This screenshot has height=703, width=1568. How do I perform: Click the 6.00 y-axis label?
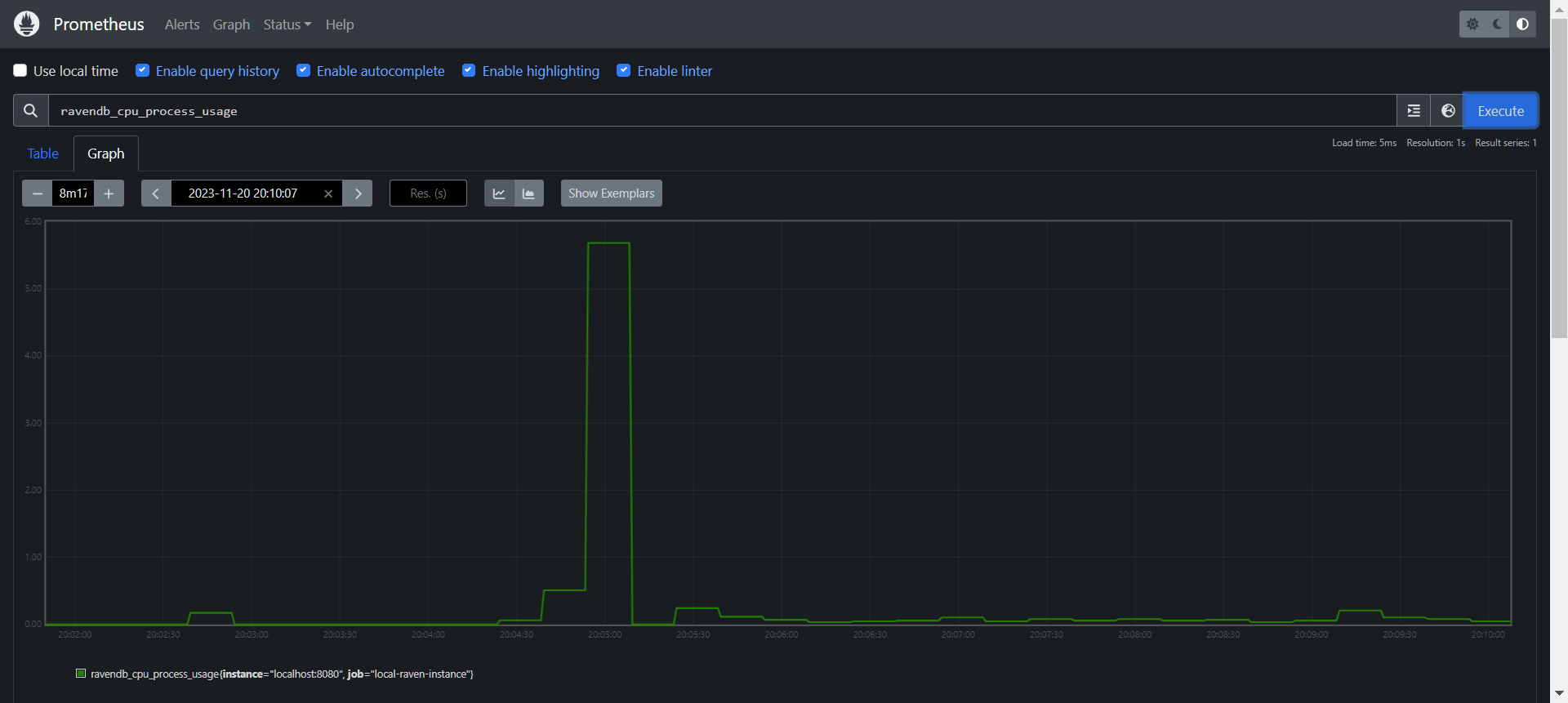(x=33, y=221)
